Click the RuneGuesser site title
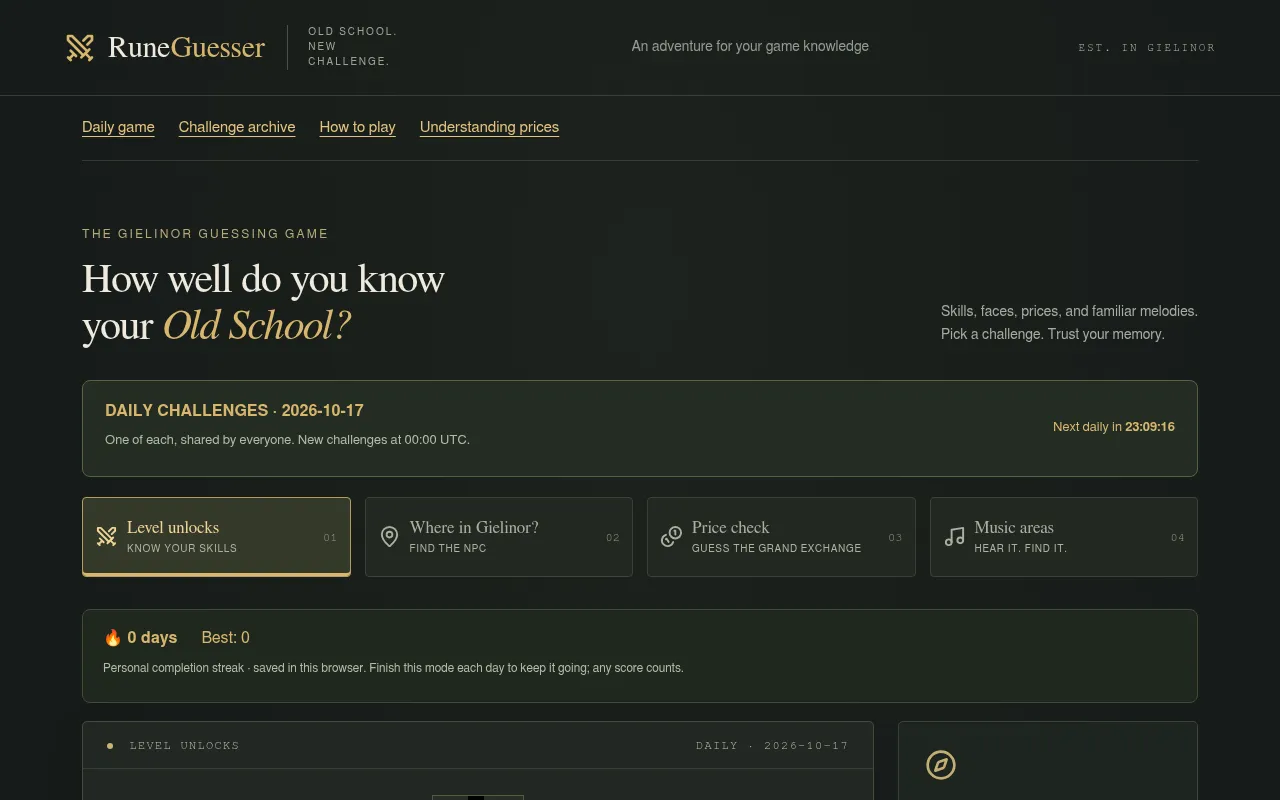The width and height of the screenshot is (1280, 800). (x=187, y=47)
